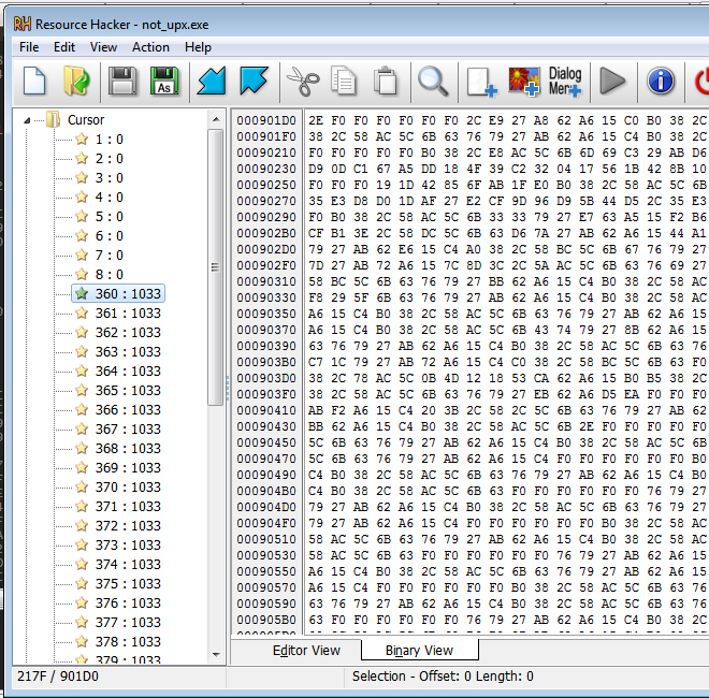Click hex offset 00090410 in binary view
The width and height of the screenshot is (709, 698).
[x=266, y=410]
